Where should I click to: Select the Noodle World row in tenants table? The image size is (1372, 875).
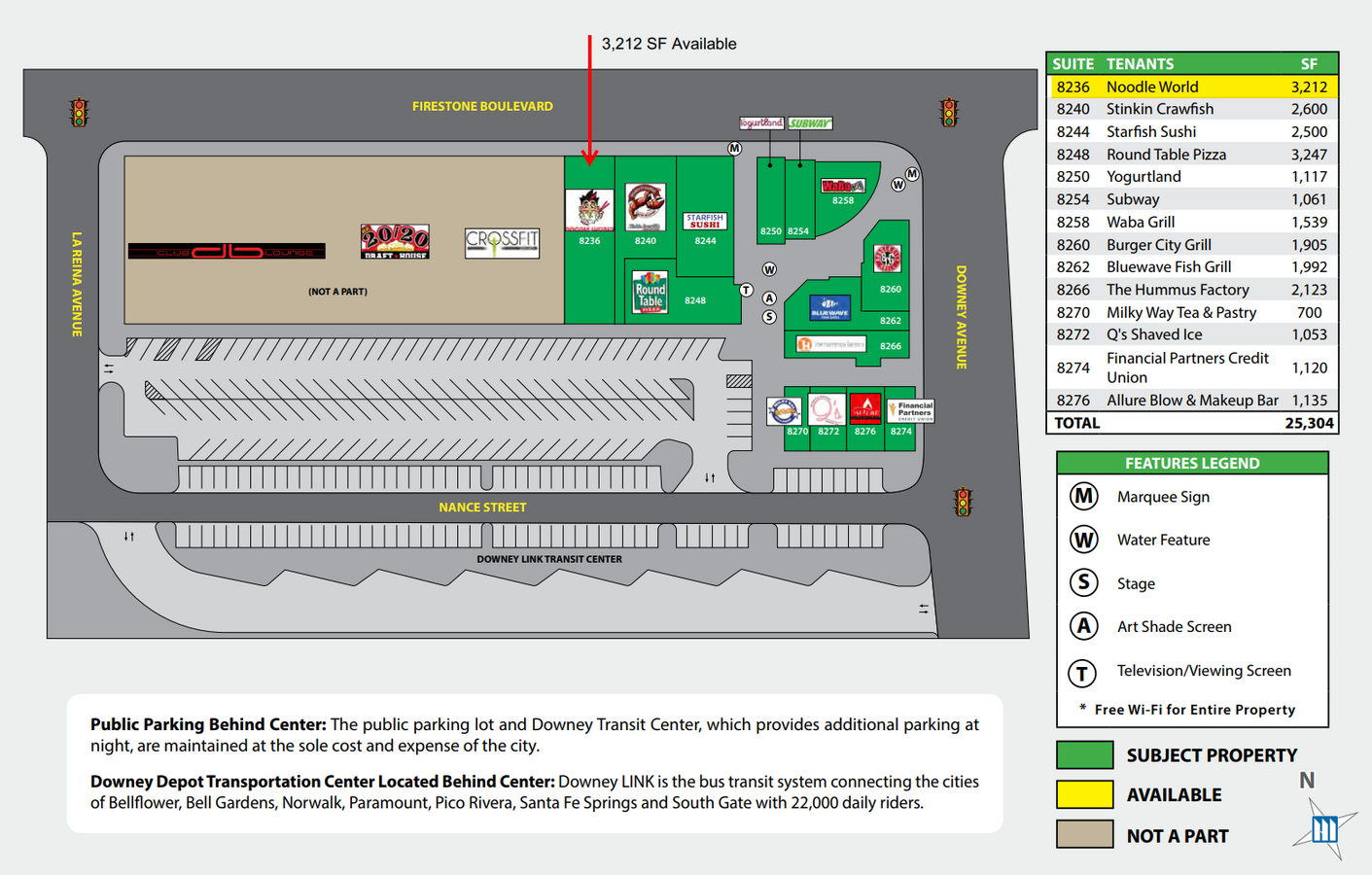click(1192, 87)
